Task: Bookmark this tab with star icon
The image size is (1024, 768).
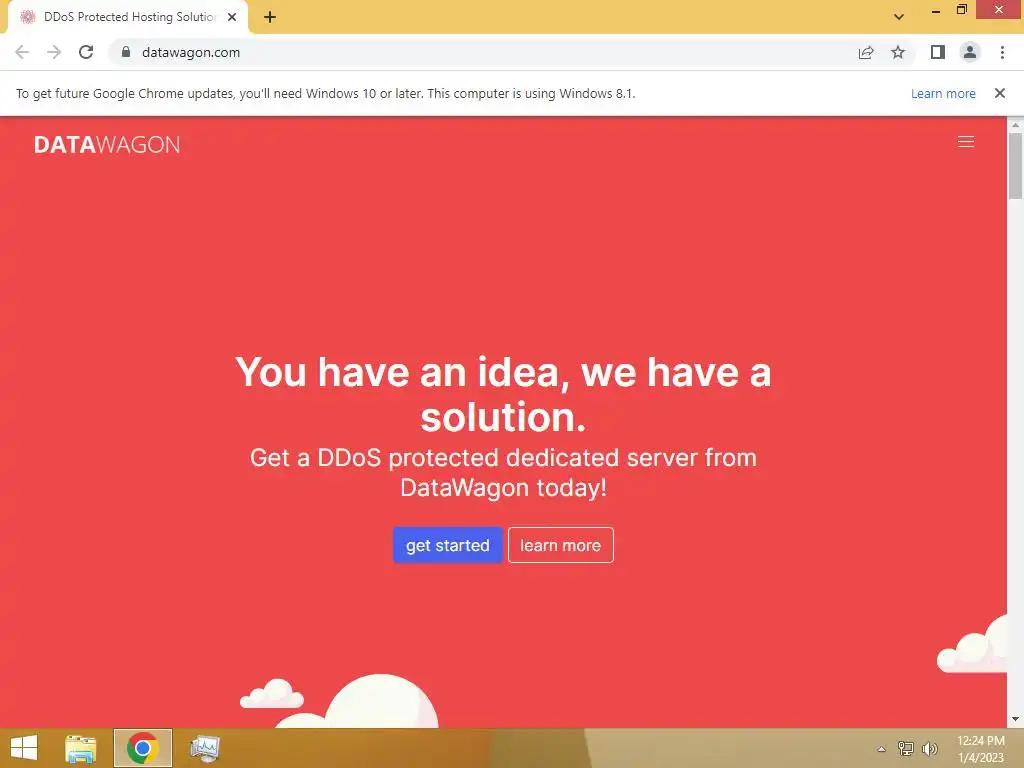Action: click(x=898, y=52)
